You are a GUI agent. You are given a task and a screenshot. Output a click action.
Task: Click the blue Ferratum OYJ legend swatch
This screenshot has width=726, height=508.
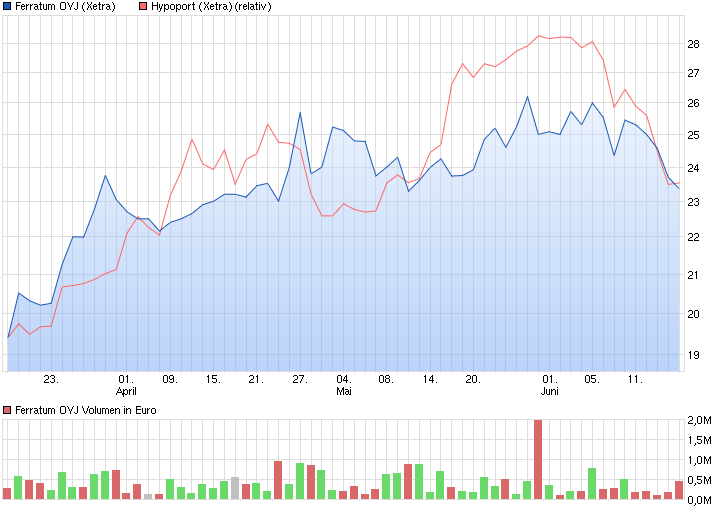tap(7, 6)
